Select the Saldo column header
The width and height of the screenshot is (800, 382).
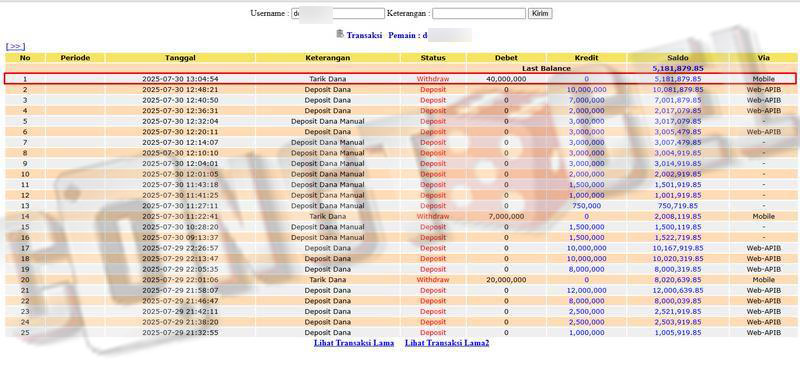coord(678,58)
